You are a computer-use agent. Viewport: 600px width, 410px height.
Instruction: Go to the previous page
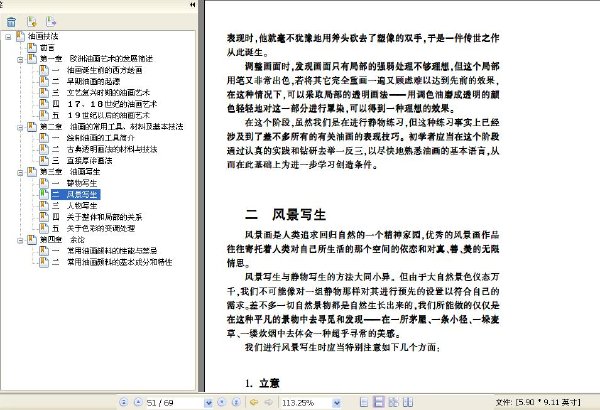(x=138, y=402)
